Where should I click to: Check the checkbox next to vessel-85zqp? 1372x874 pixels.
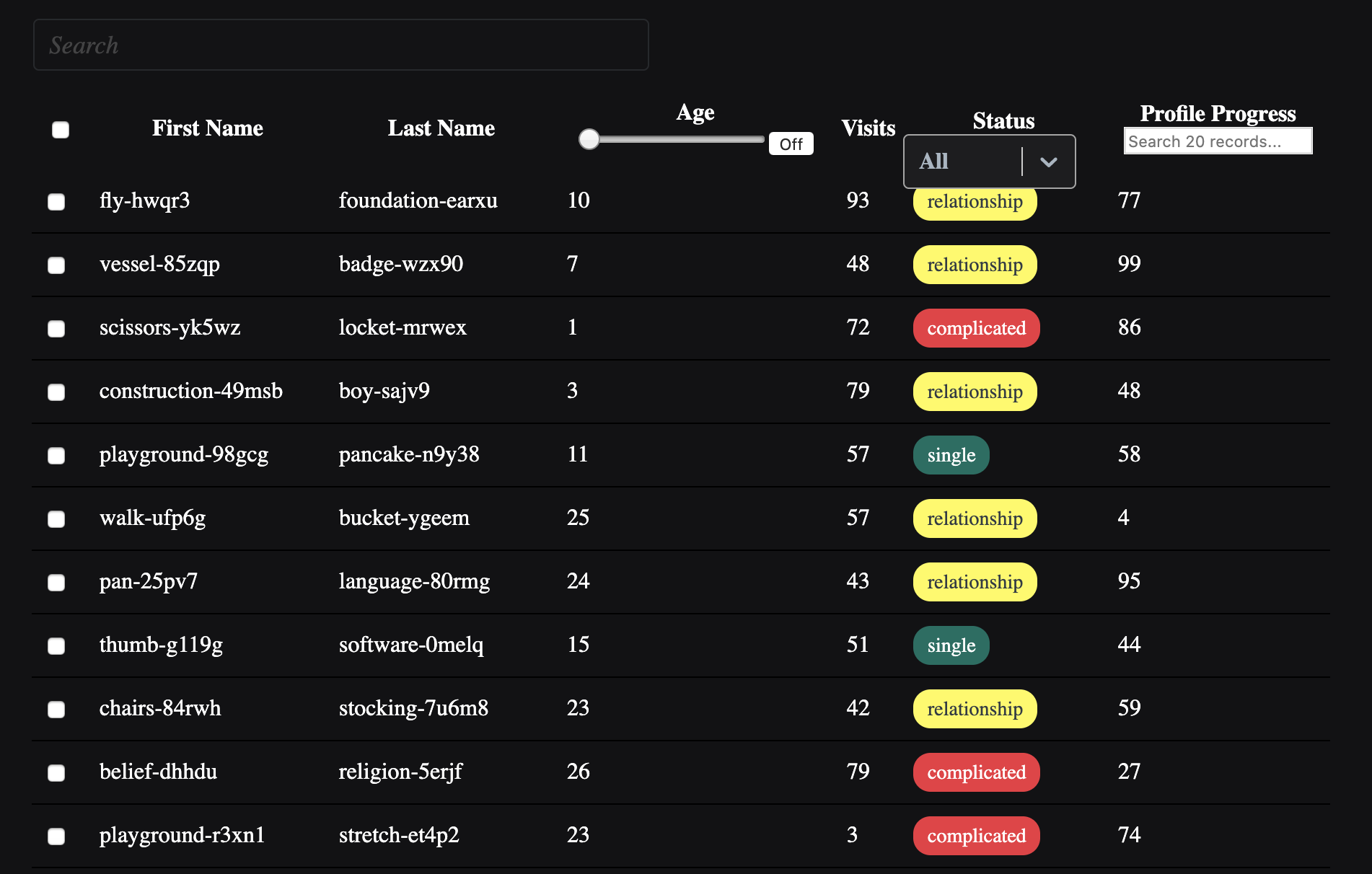tap(56, 265)
